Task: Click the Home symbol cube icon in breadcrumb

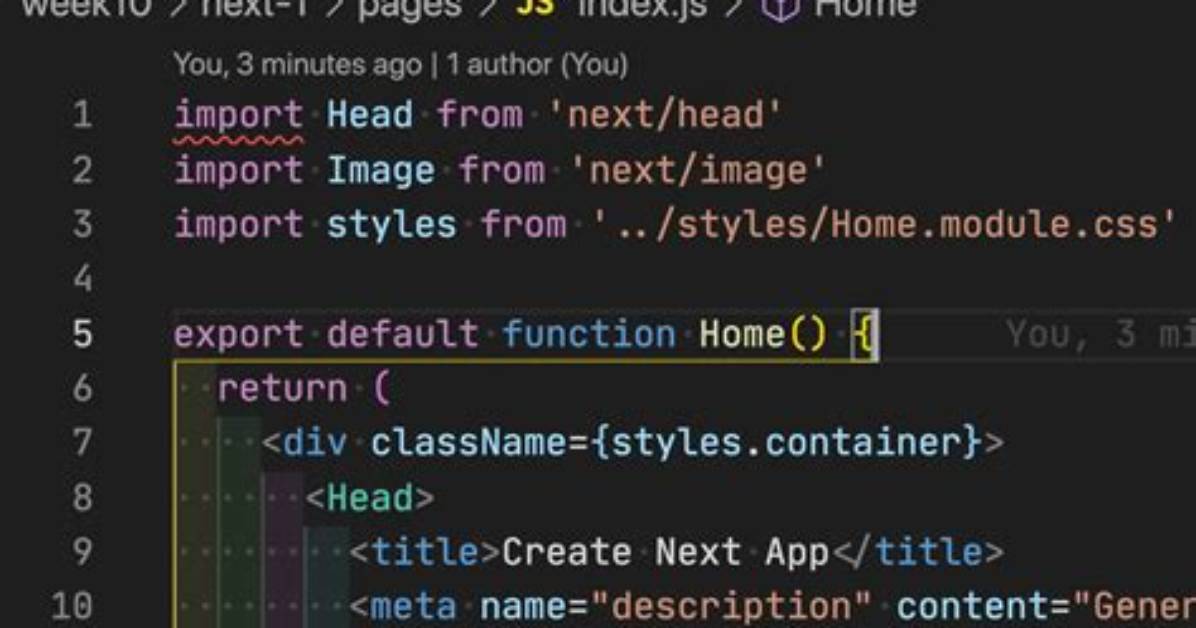Action: click(x=780, y=9)
